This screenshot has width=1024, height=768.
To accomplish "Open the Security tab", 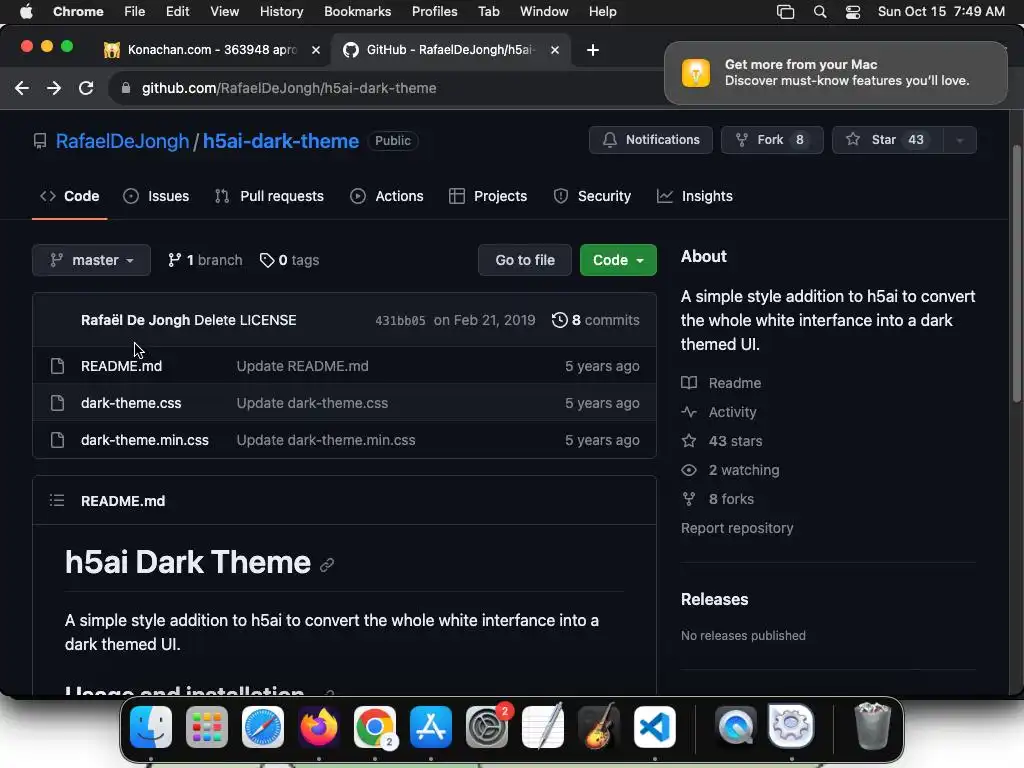I will 592,196.
